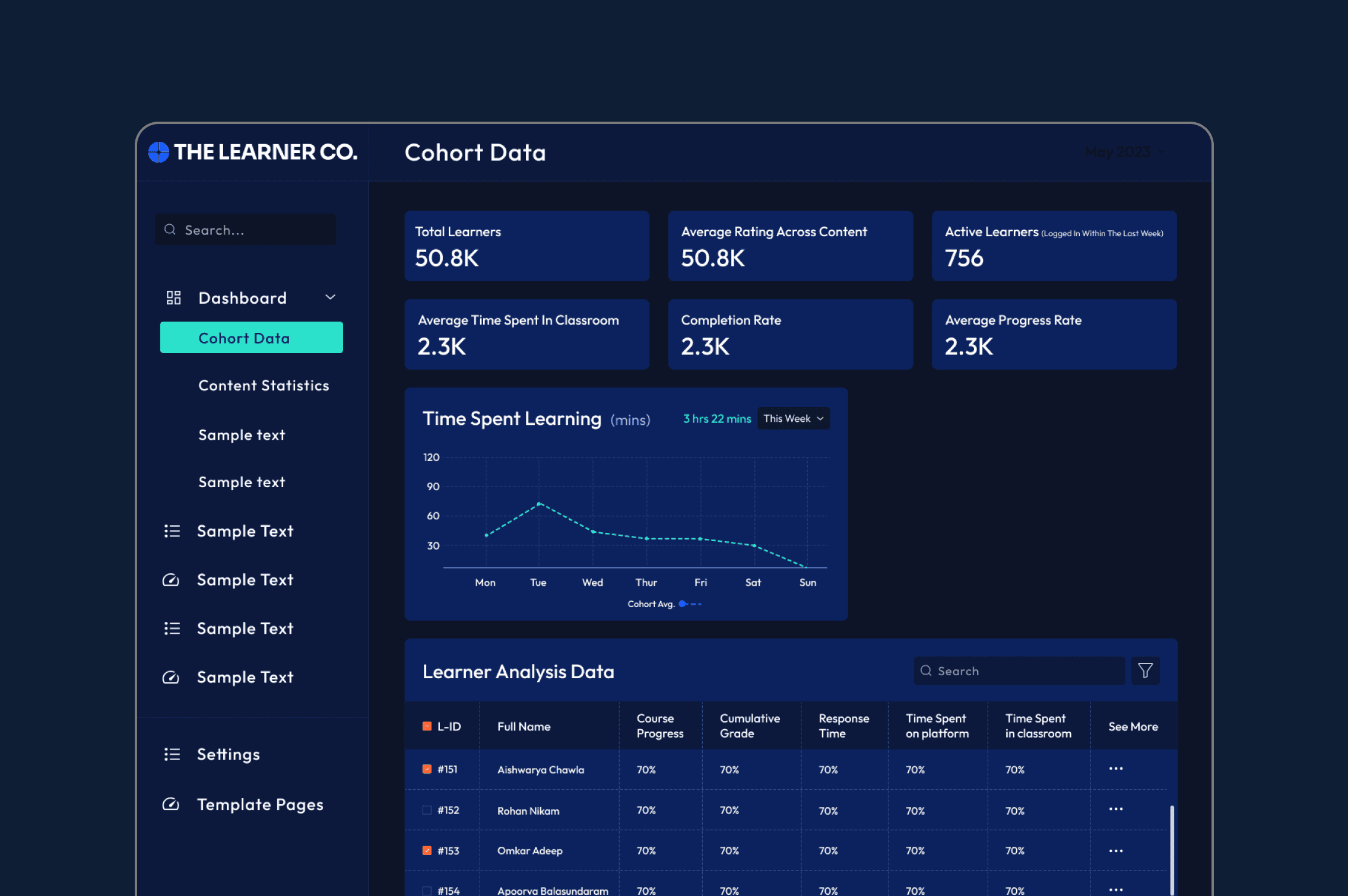This screenshot has height=896, width=1348.
Task: Click the Learner Analysis Data search field
Action: tap(1019, 671)
